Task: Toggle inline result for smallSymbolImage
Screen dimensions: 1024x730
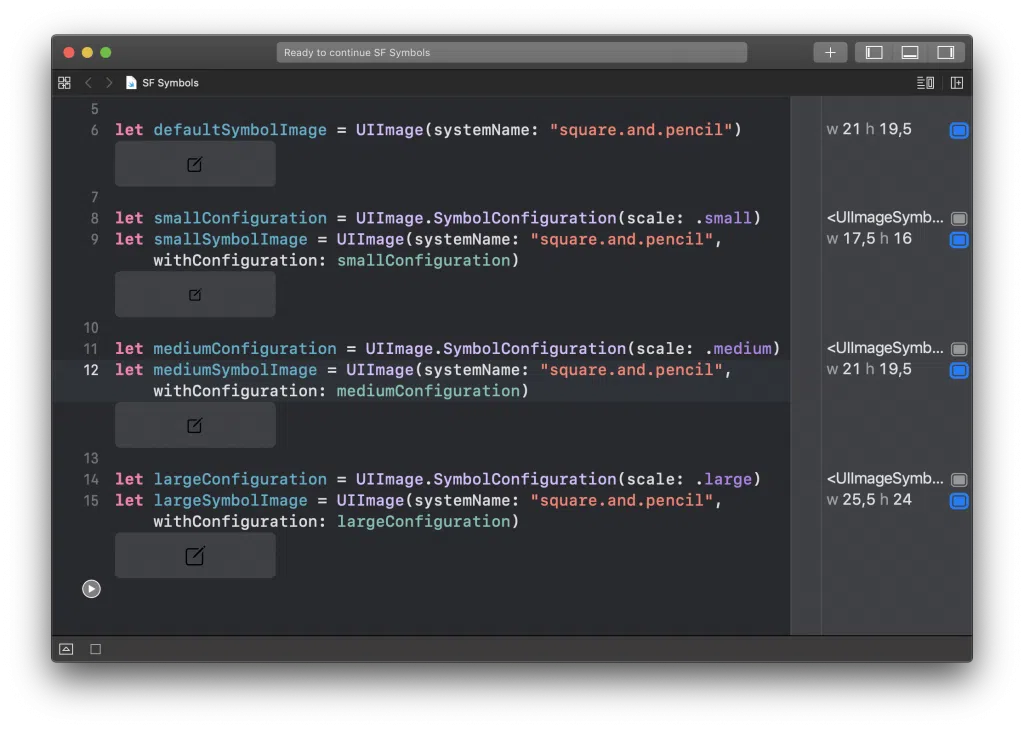Action: pyautogui.click(x=959, y=240)
